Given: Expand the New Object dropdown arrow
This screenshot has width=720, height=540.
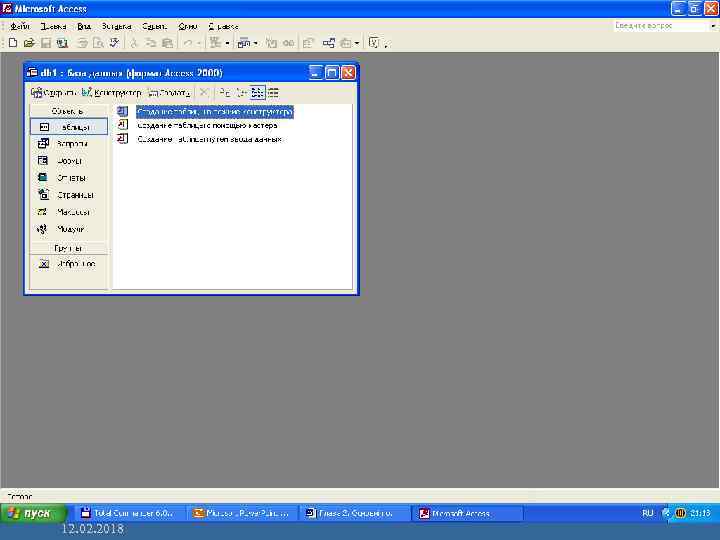Looking at the screenshot, I should pos(357,43).
